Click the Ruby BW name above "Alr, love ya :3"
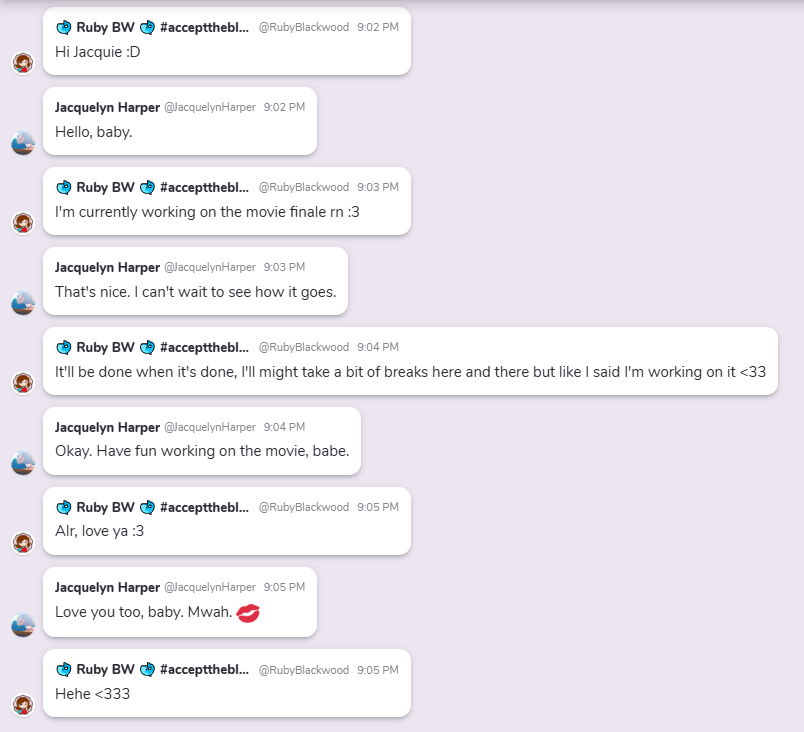Image resolution: width=804 pixels, height=732 pixels. (x=105, y=507)
